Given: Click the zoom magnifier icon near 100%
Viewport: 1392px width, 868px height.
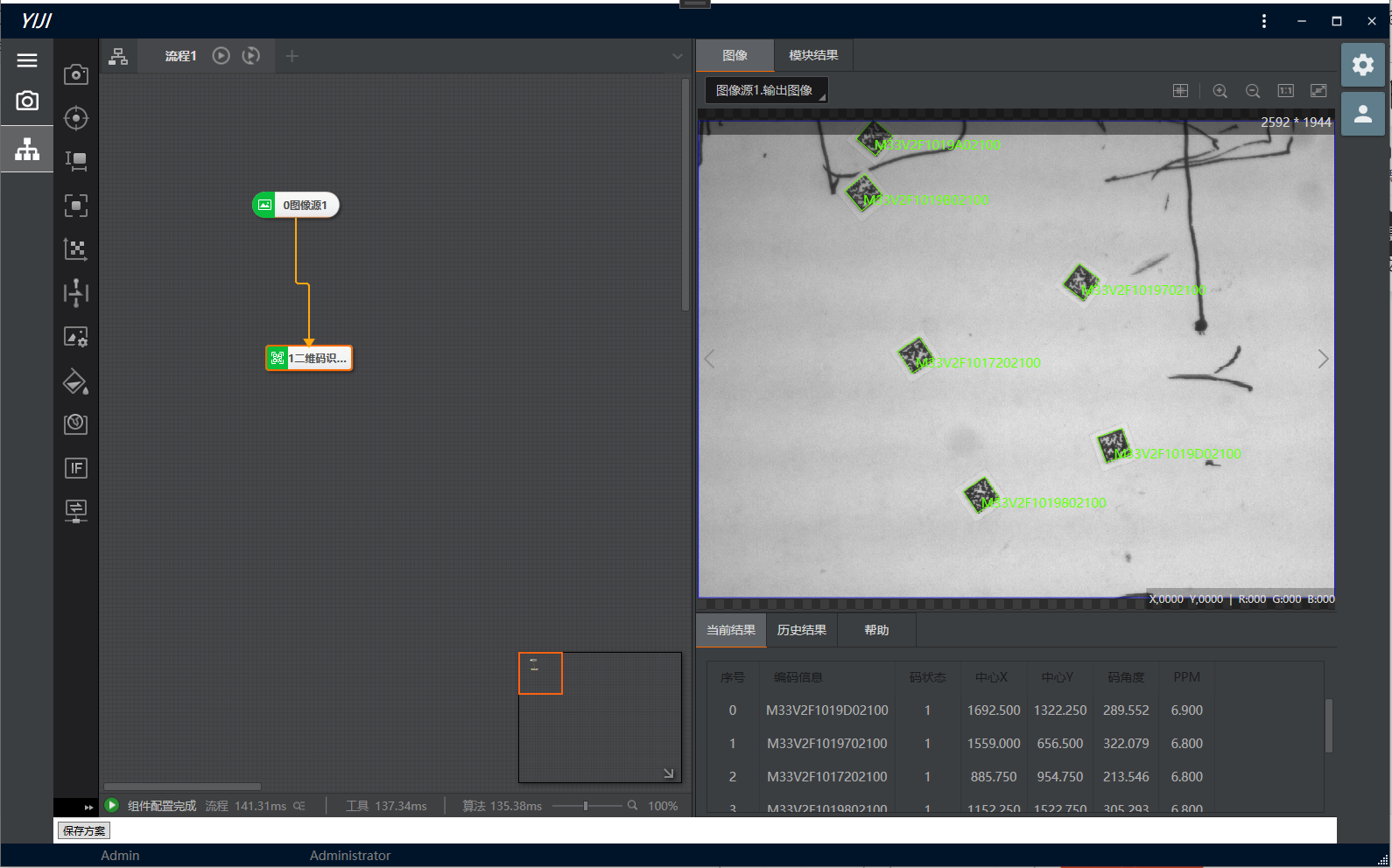Looking at the screenshot, I should tap(632, 806).
